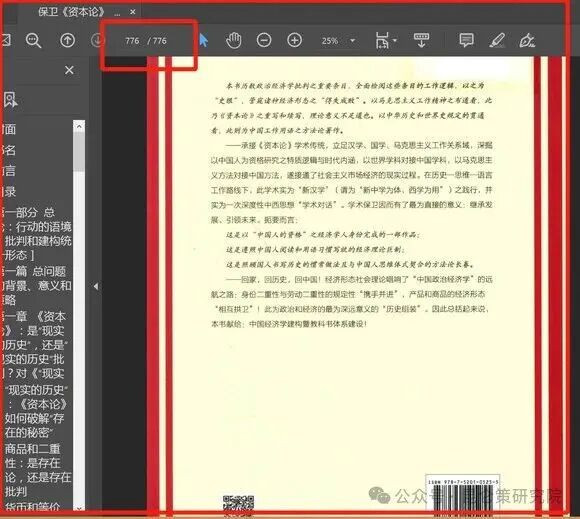Collapse the navigation pane arrow
The height and width of the screenshot is (519, 580).
pyautogui.click(x=95, y=286)
